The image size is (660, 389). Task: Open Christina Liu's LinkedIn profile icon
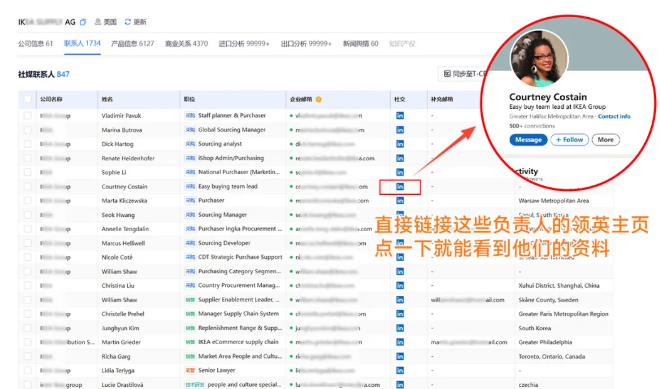coord(400,285)
